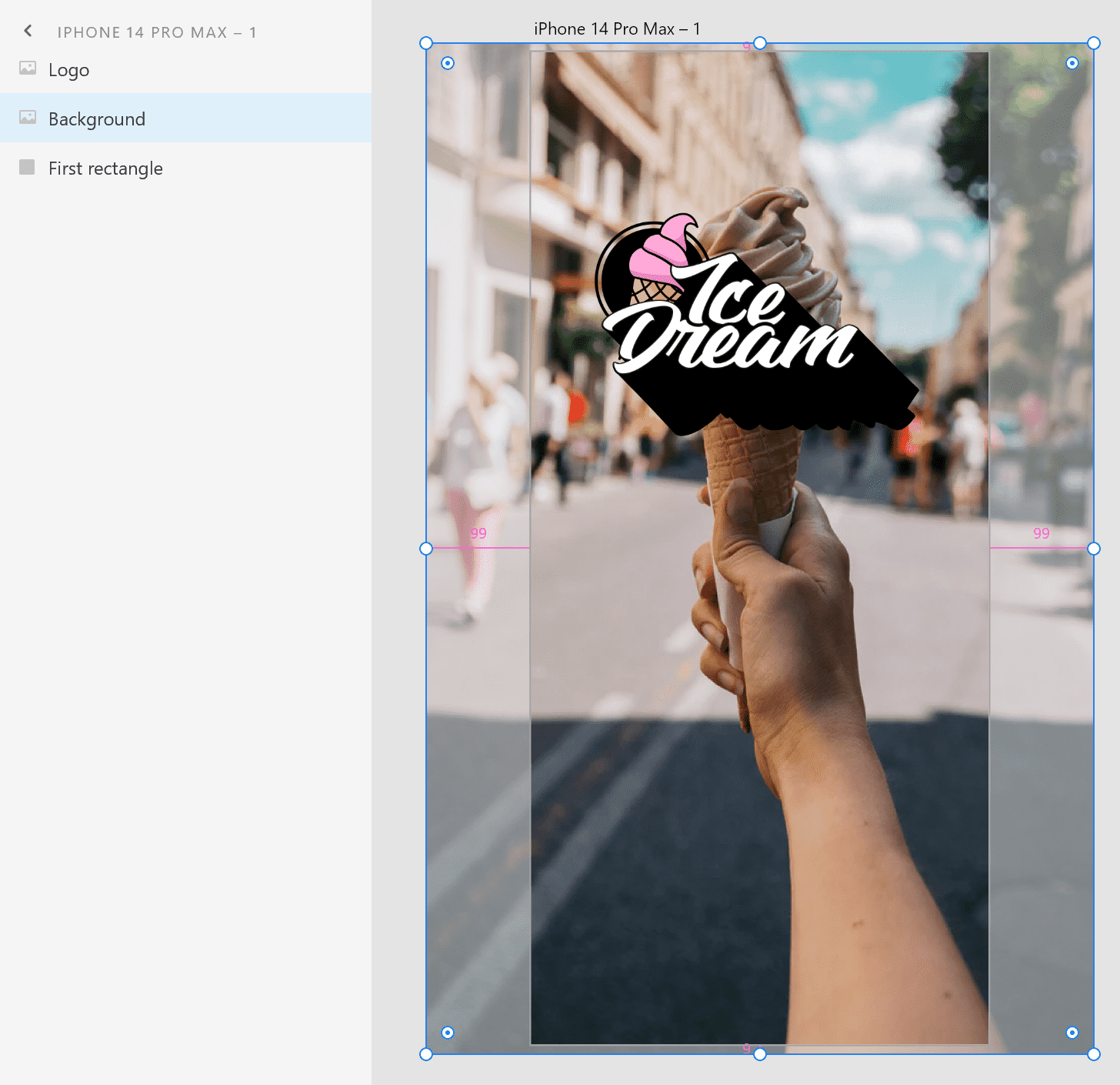Click the bottom-center resize handle
The width and height of the screenshot is (1120, 1085).
(x=760, y=1054)
